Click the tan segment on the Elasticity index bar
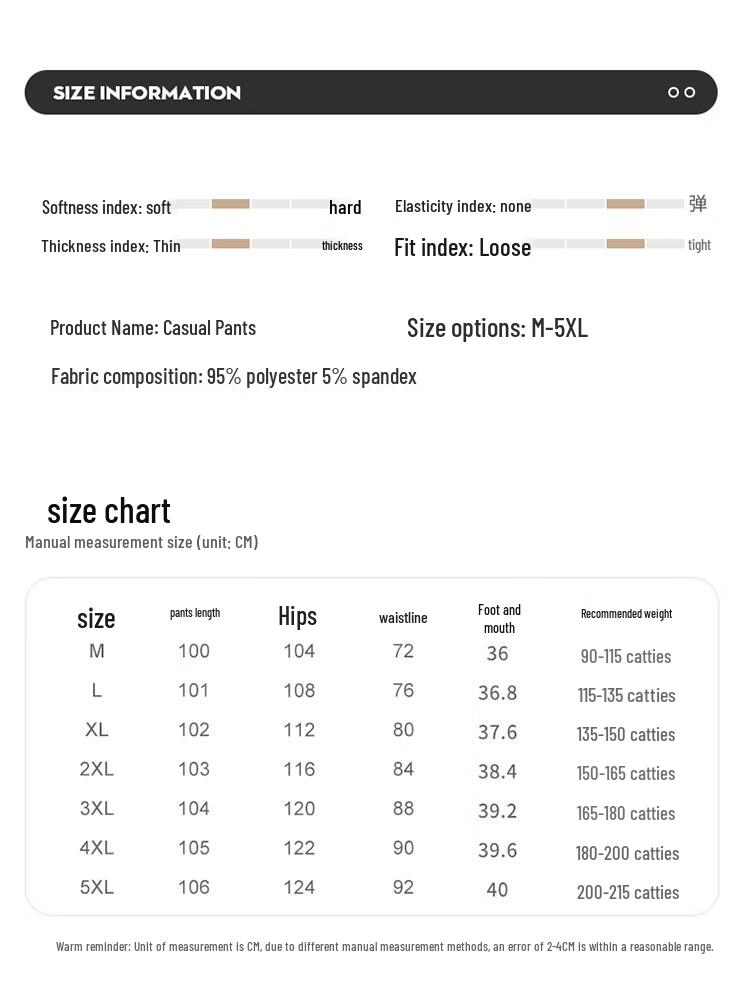 [626, 204]
